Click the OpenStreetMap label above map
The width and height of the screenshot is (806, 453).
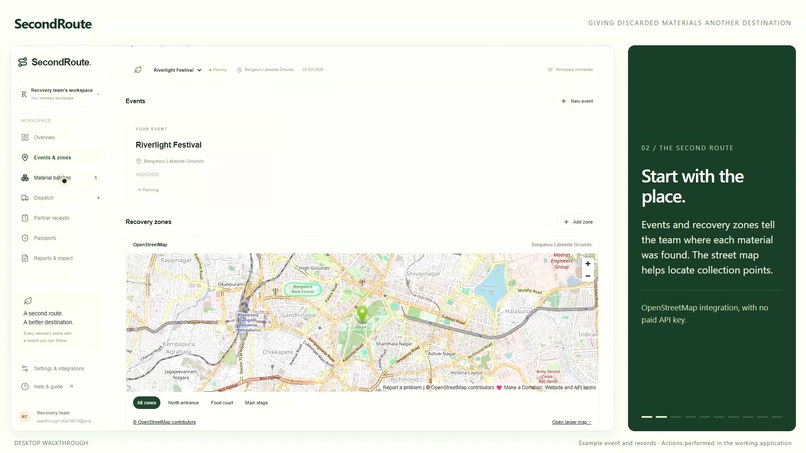(150, 245)
